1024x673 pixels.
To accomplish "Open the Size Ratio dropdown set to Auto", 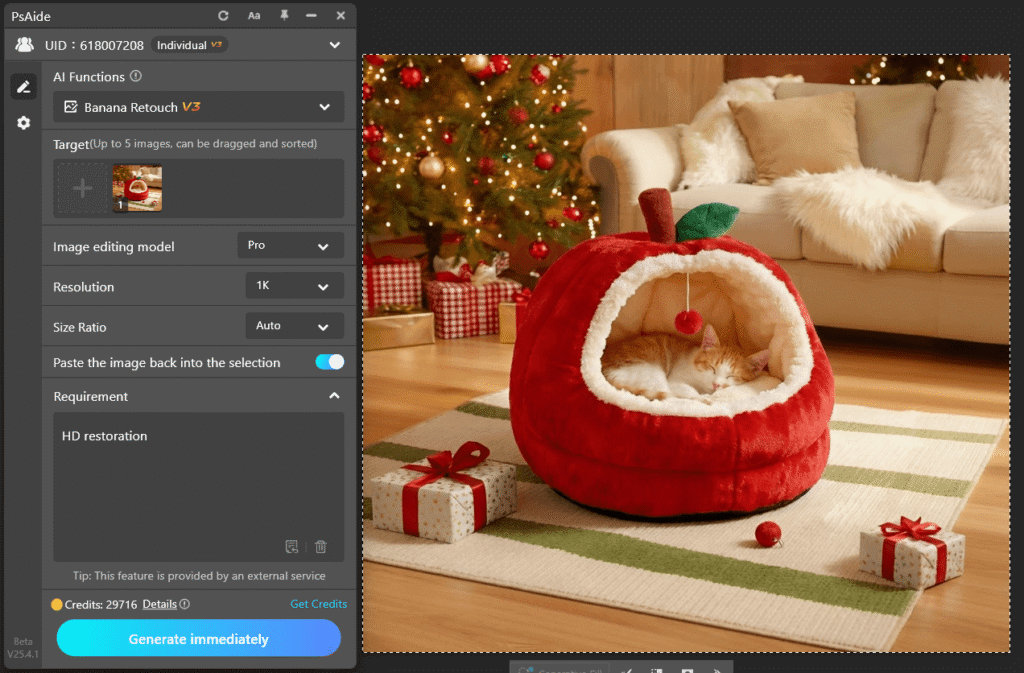I will tap(294, 326).
